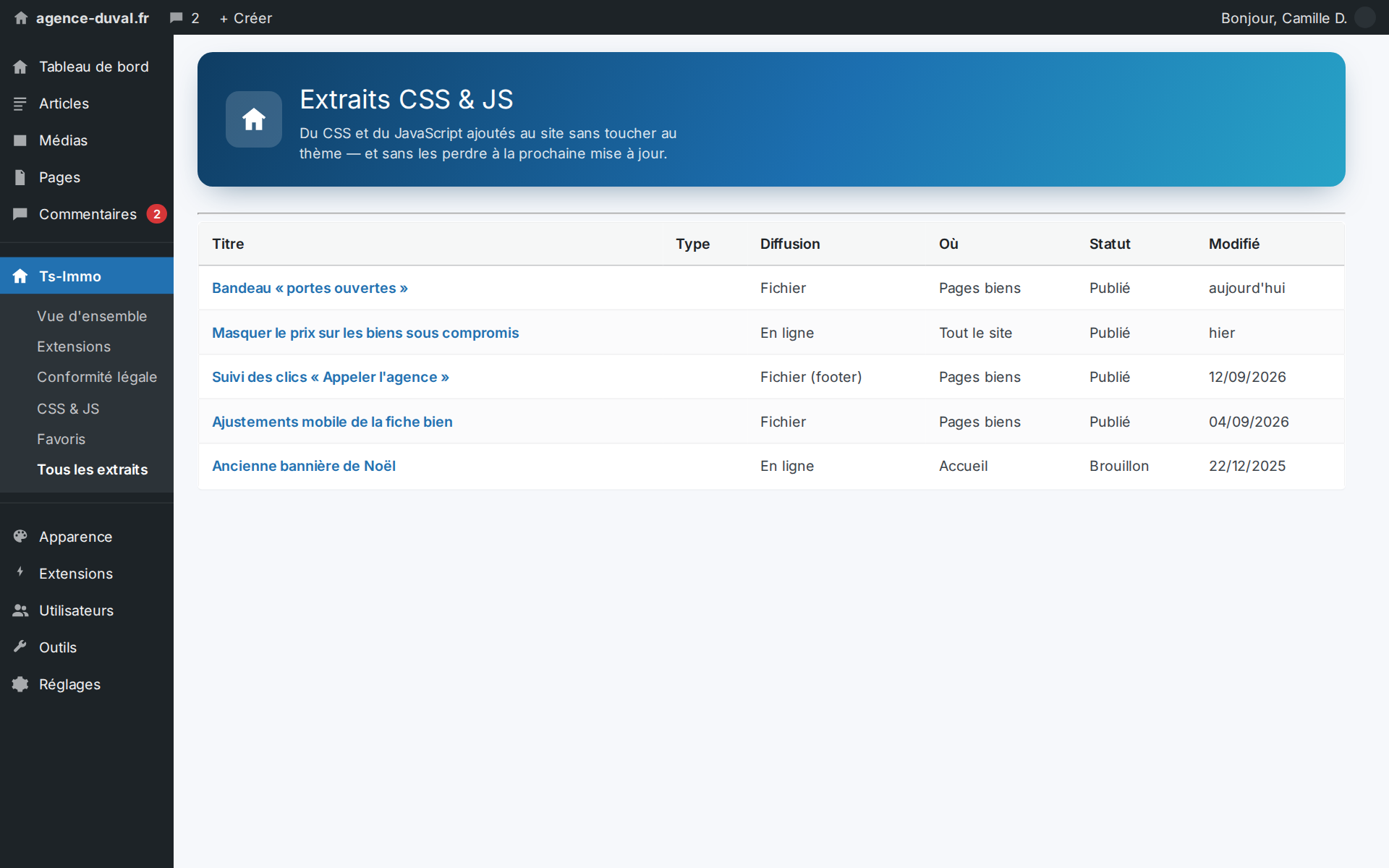
Task: Click the user avatar next to Camille D.
Action: tap(1364, 17)
